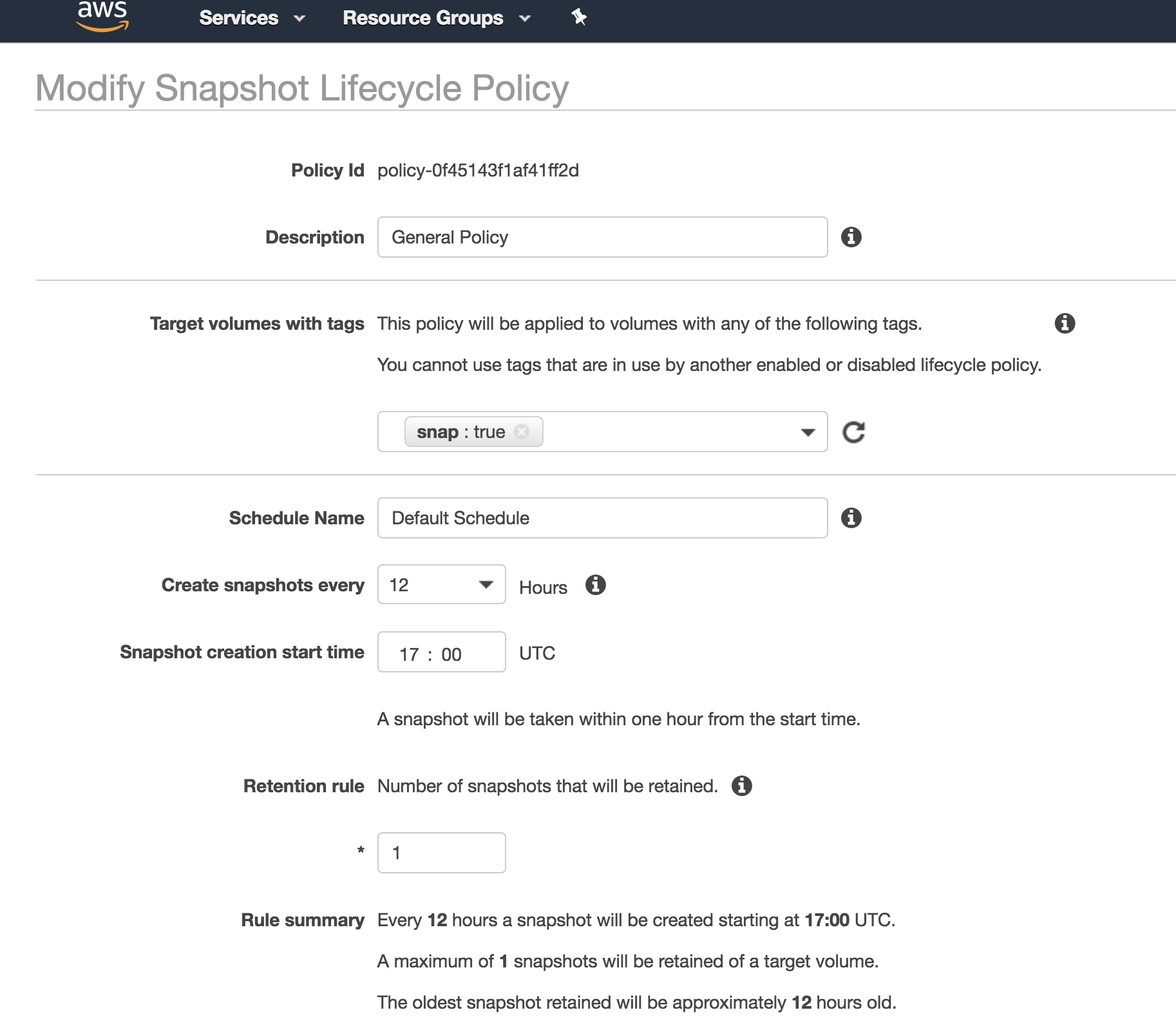1176x1028 pixels.
Task: Click the start time hours value 17
Action: [409, 654]
